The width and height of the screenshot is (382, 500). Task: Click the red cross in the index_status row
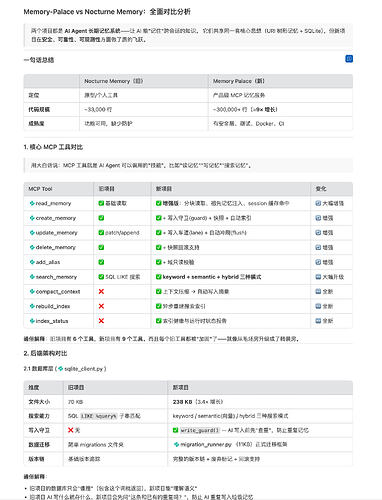pos(101,321)
